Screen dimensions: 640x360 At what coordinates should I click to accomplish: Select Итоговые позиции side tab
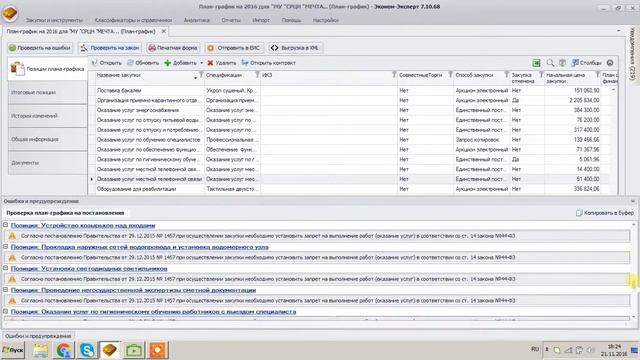tap(48, 92)
